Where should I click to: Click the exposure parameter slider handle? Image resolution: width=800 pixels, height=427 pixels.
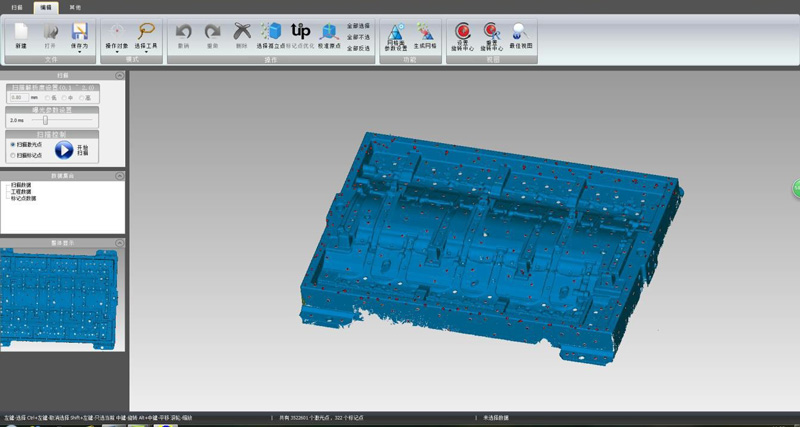point(45,120)
